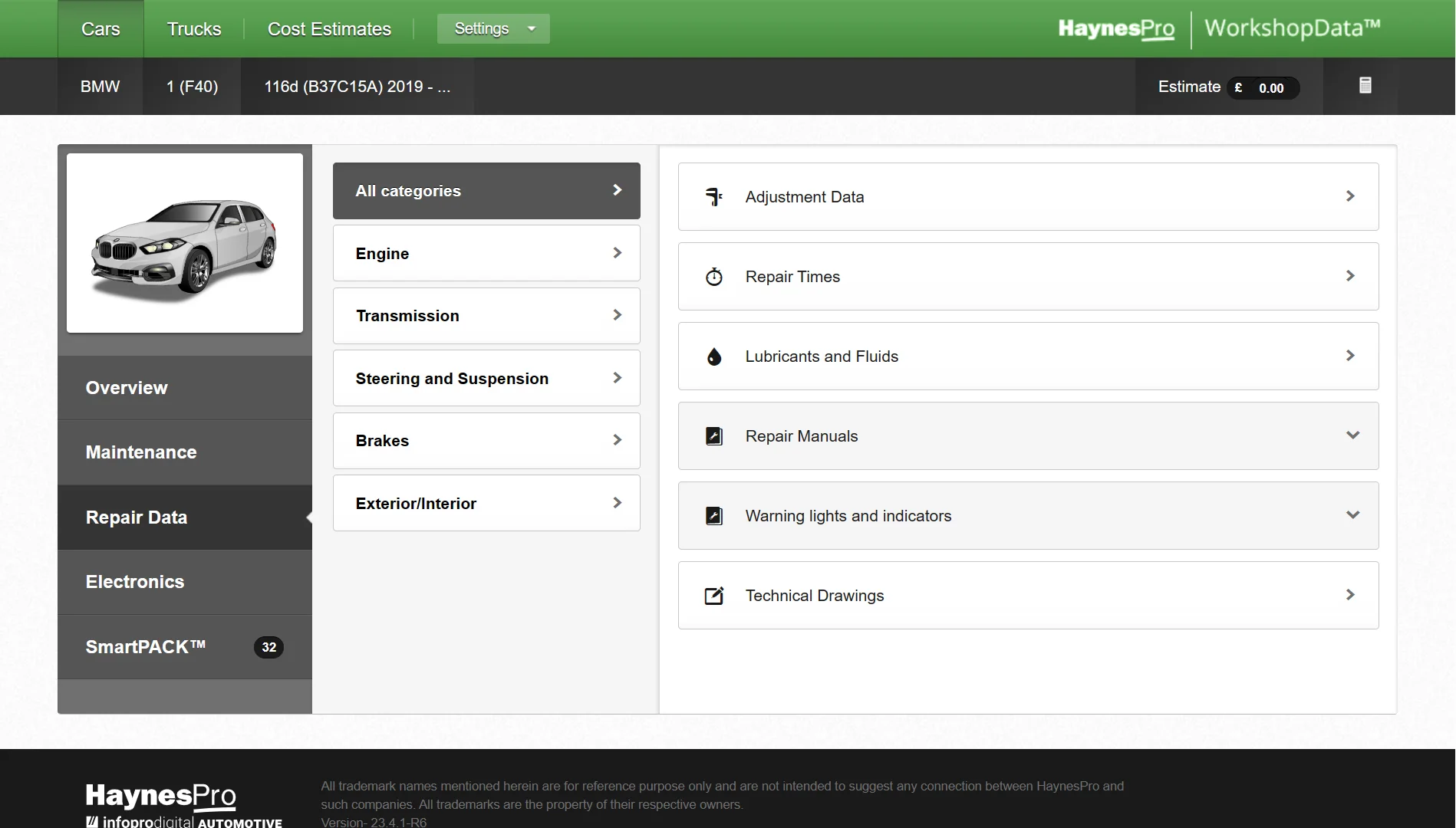The width and height of the screenshot is (1456, 828).
Task: Click the Warning lights and indicators label
Action: pos(848,516)
